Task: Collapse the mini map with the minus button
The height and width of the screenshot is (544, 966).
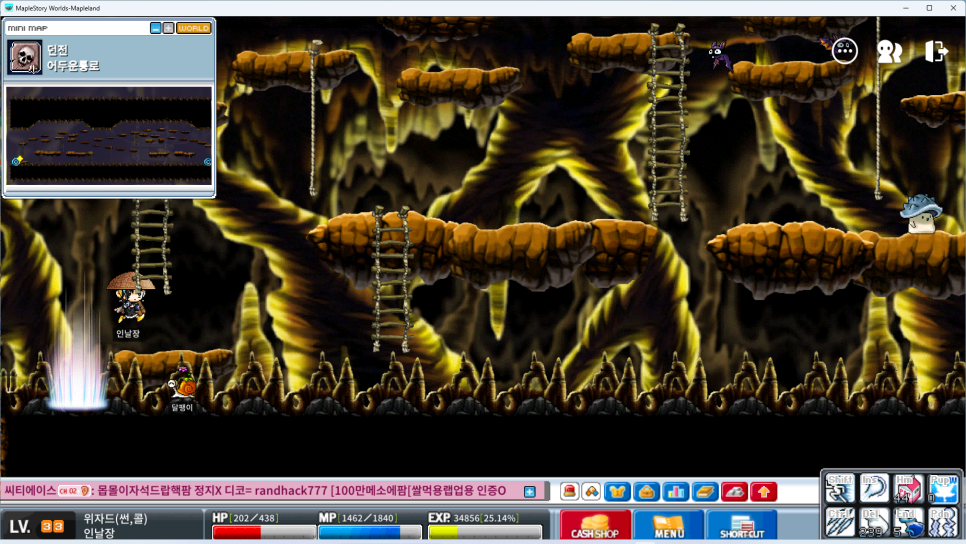Action: [x=155, y=28]
